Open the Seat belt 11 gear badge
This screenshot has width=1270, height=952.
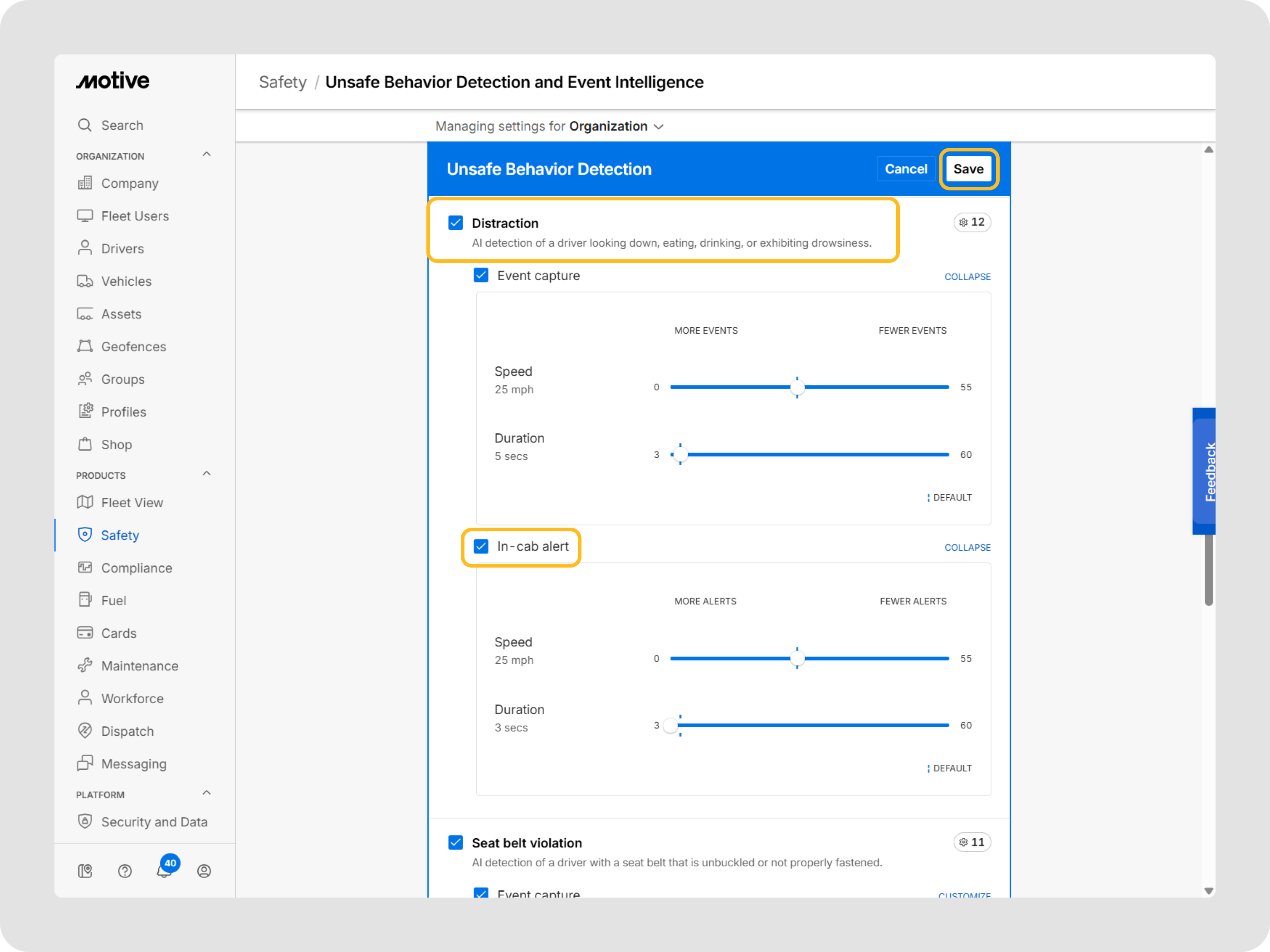[x=972, y=842]
